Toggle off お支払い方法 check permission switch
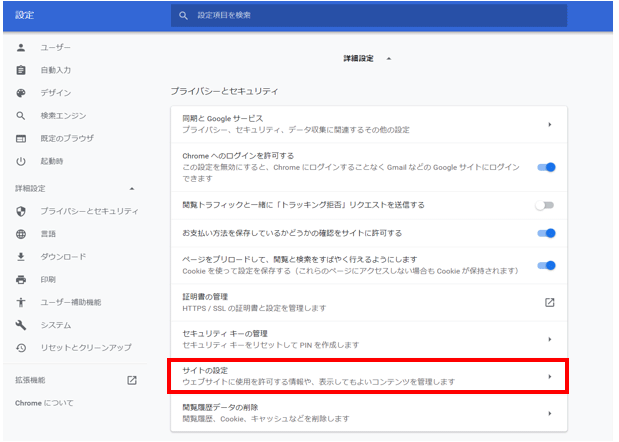The width and height of the screenshot is (619, 442). coord(546,233)
